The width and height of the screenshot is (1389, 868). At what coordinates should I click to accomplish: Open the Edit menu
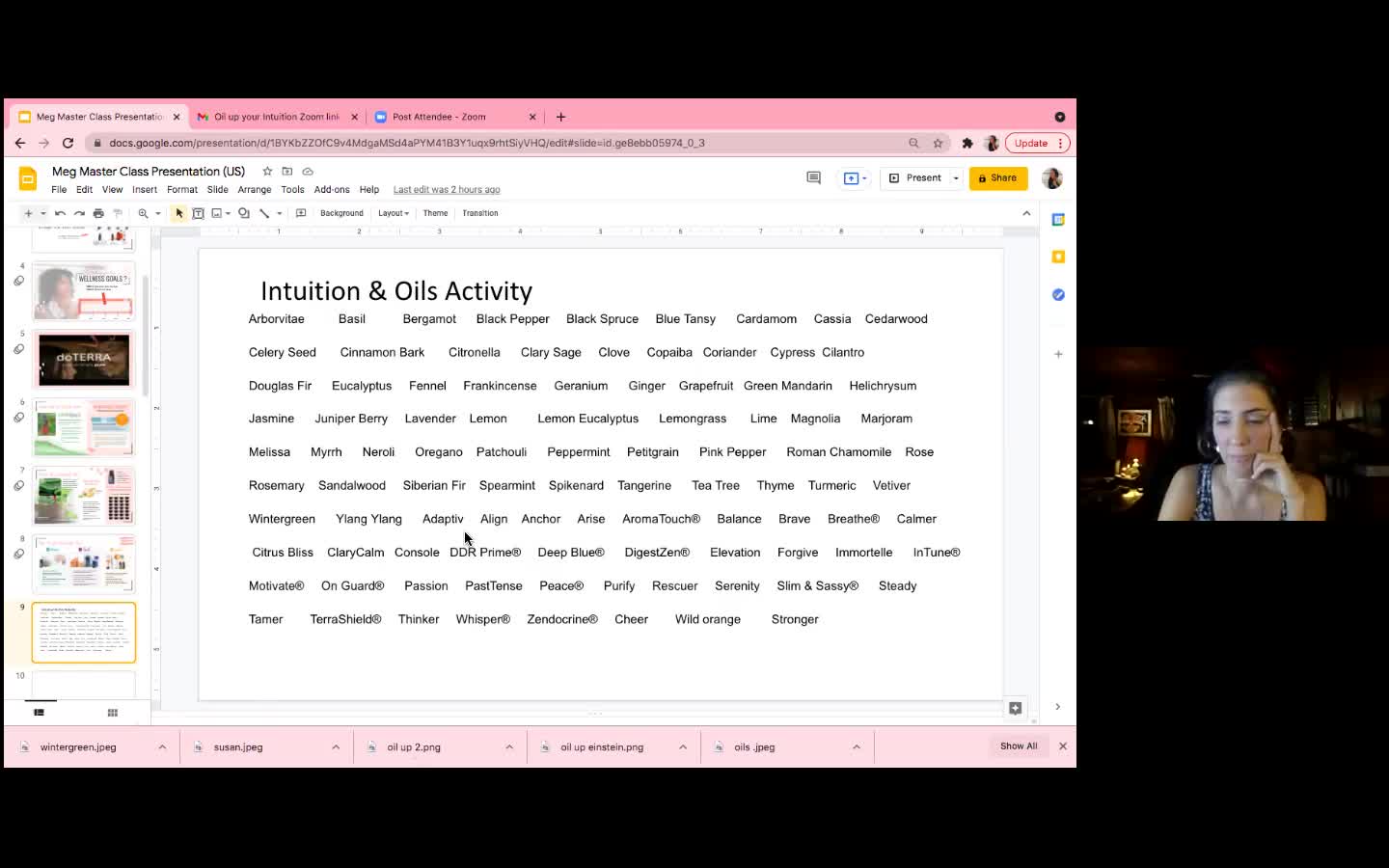(x=85, y=190)
